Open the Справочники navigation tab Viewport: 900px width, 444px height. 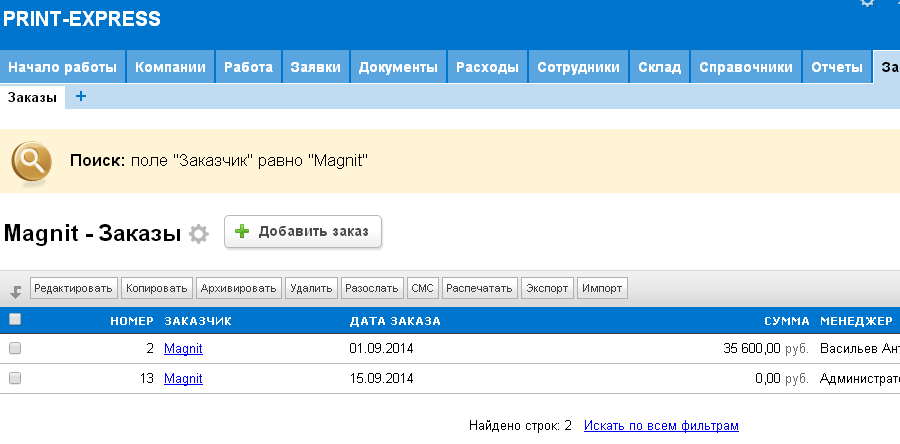tap(746, 68)
